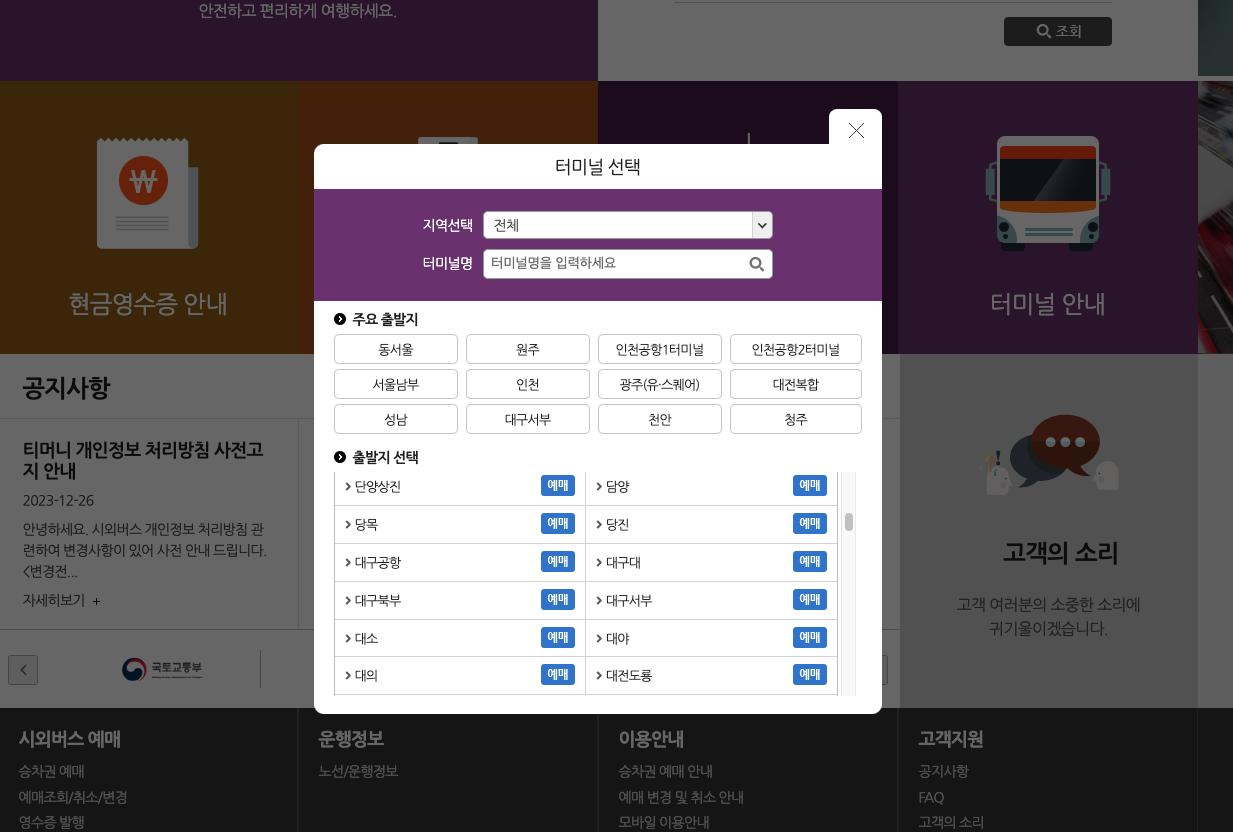Image resolution: width=1233 pixels, height=832 pixels.
Task: Select the 동서울 major departure button
Action: tap(395, 348)
